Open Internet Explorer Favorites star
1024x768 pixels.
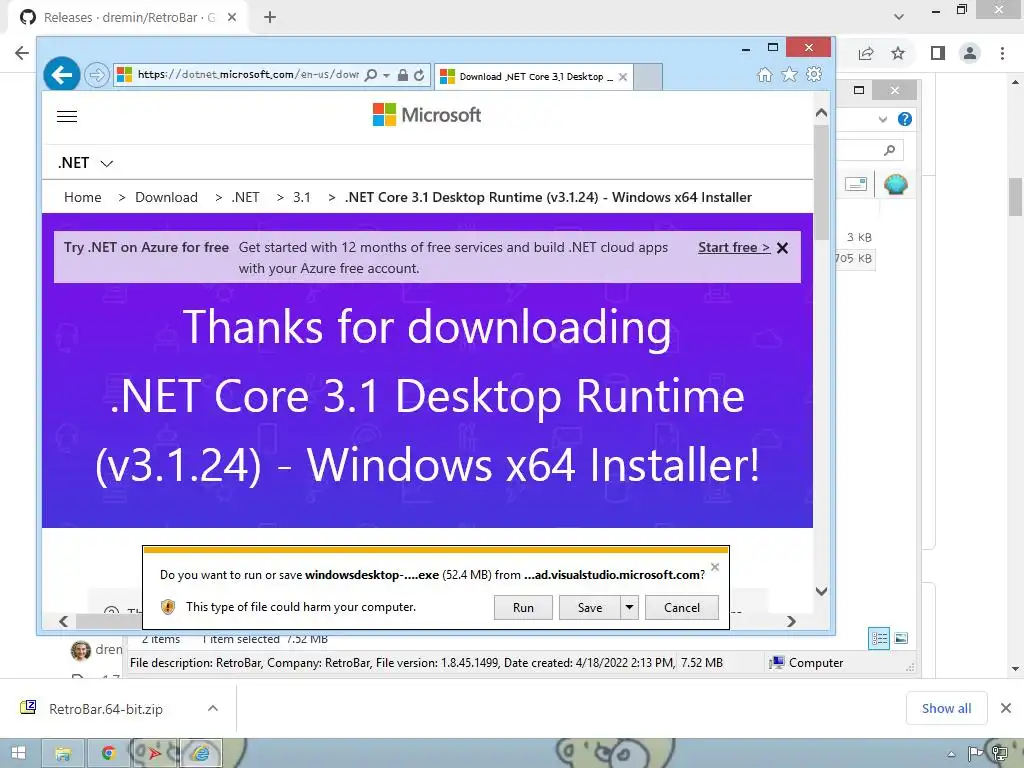coord(789,74)
